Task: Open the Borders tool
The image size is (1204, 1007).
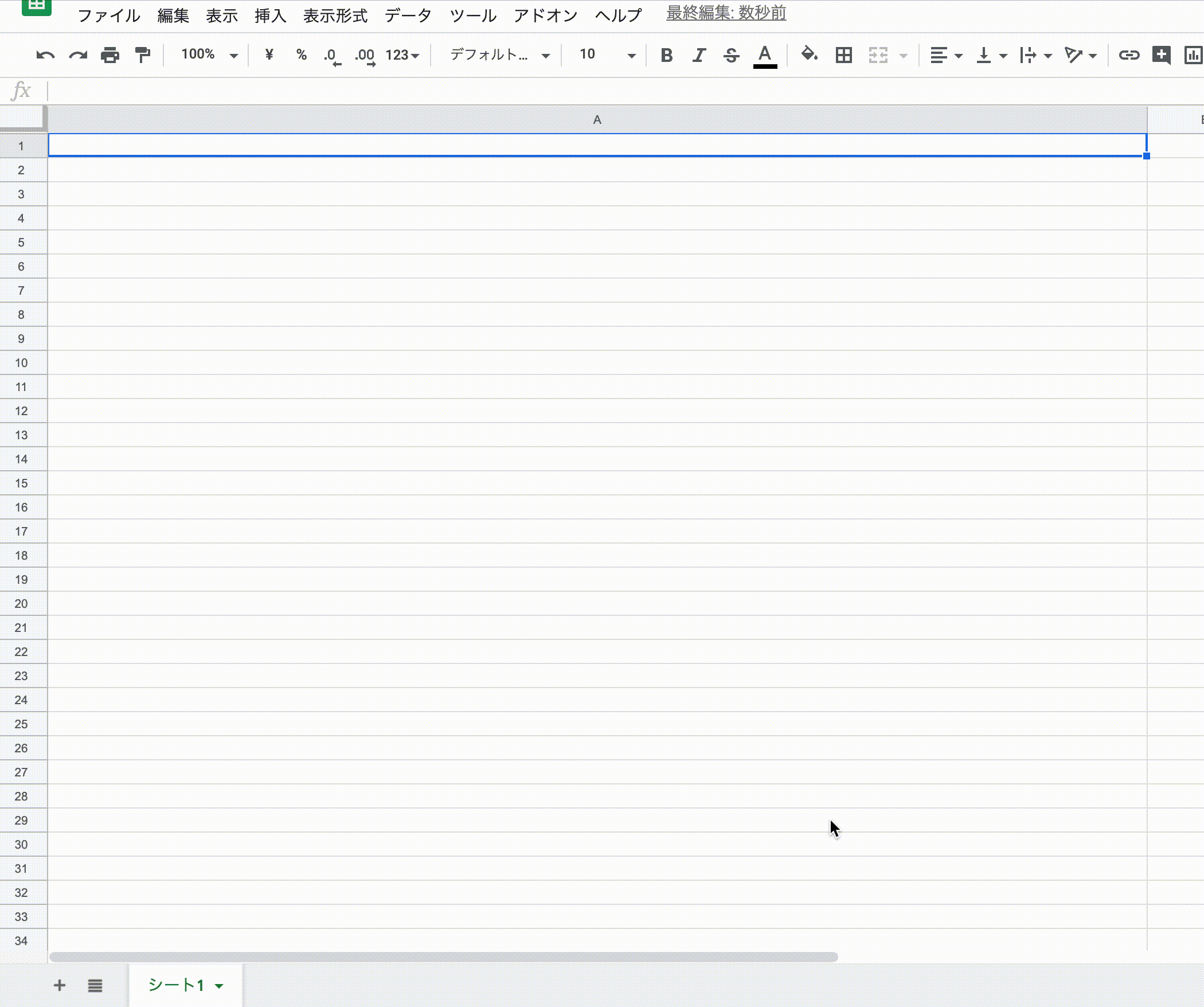Action: coord(842,55)
